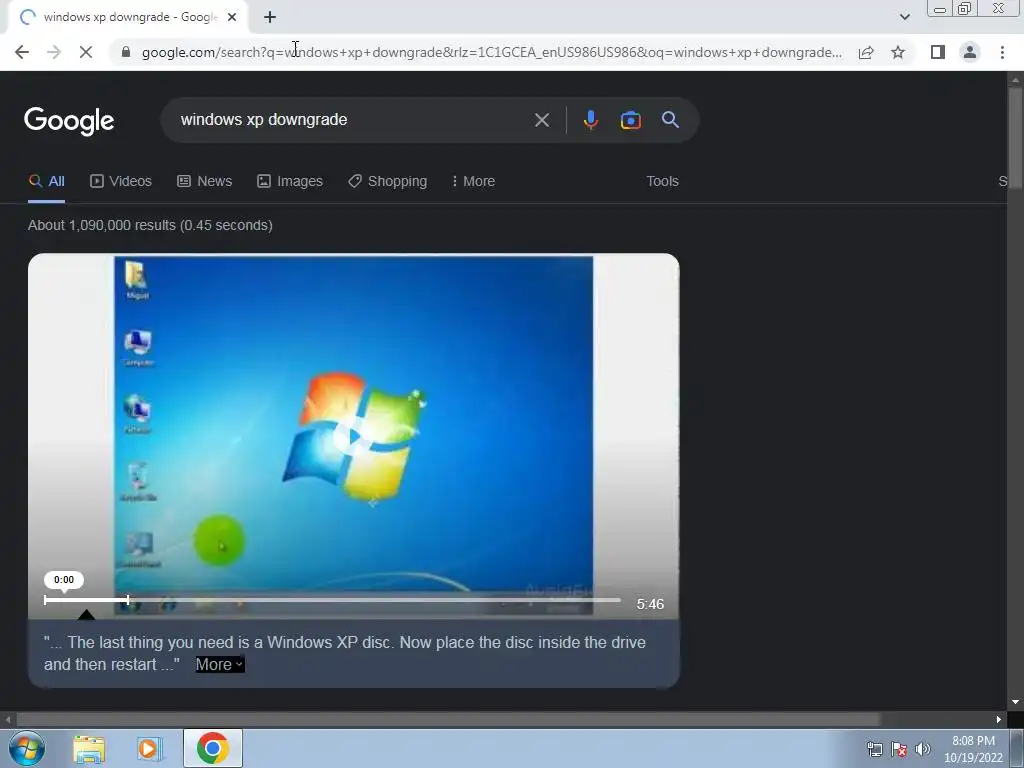The image size is (1024, 768).
Task: Bookmark this page with the star
Action: (x=898, y=52)
